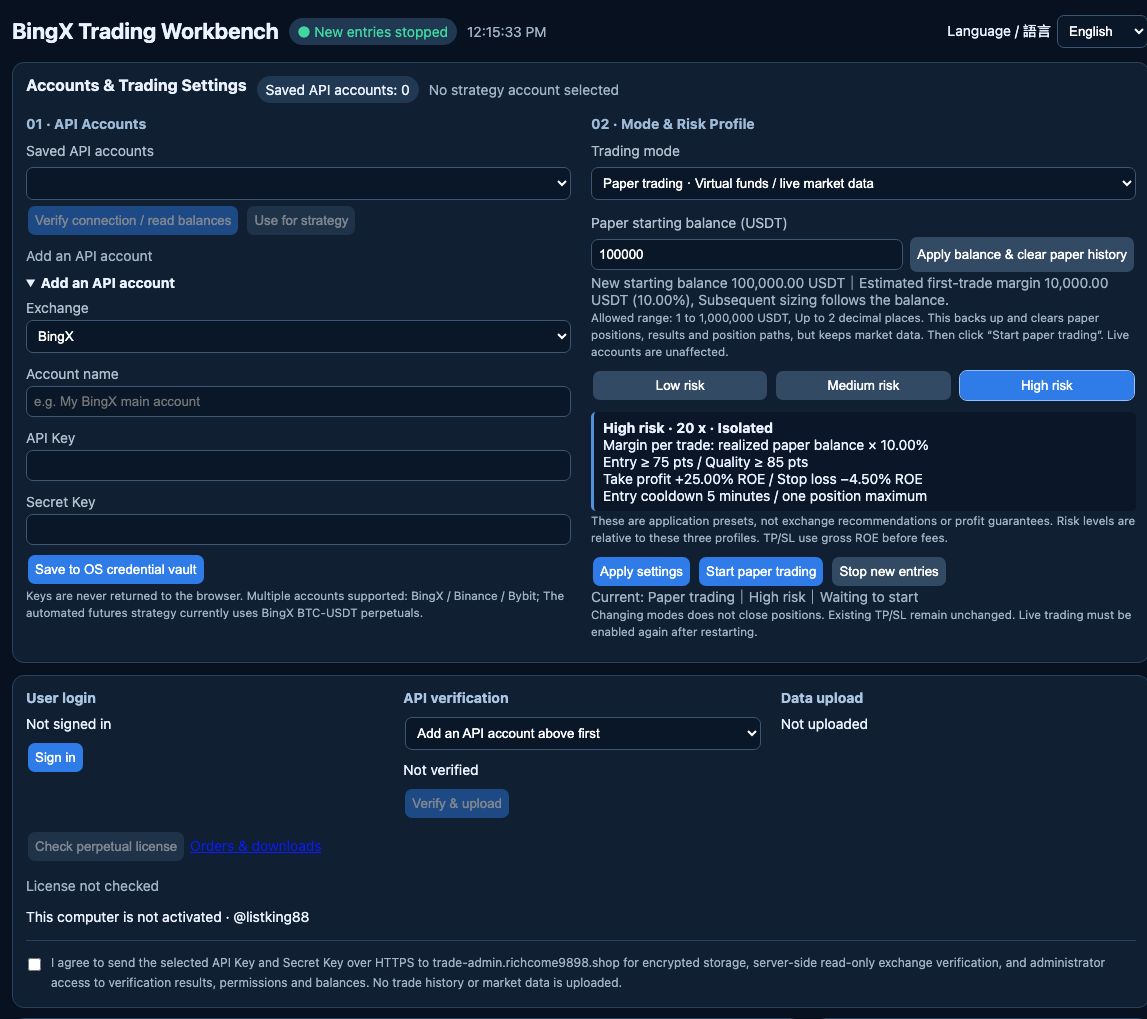Click the Sign in button
This screenshot has width=1147, height=1019.
55,757
